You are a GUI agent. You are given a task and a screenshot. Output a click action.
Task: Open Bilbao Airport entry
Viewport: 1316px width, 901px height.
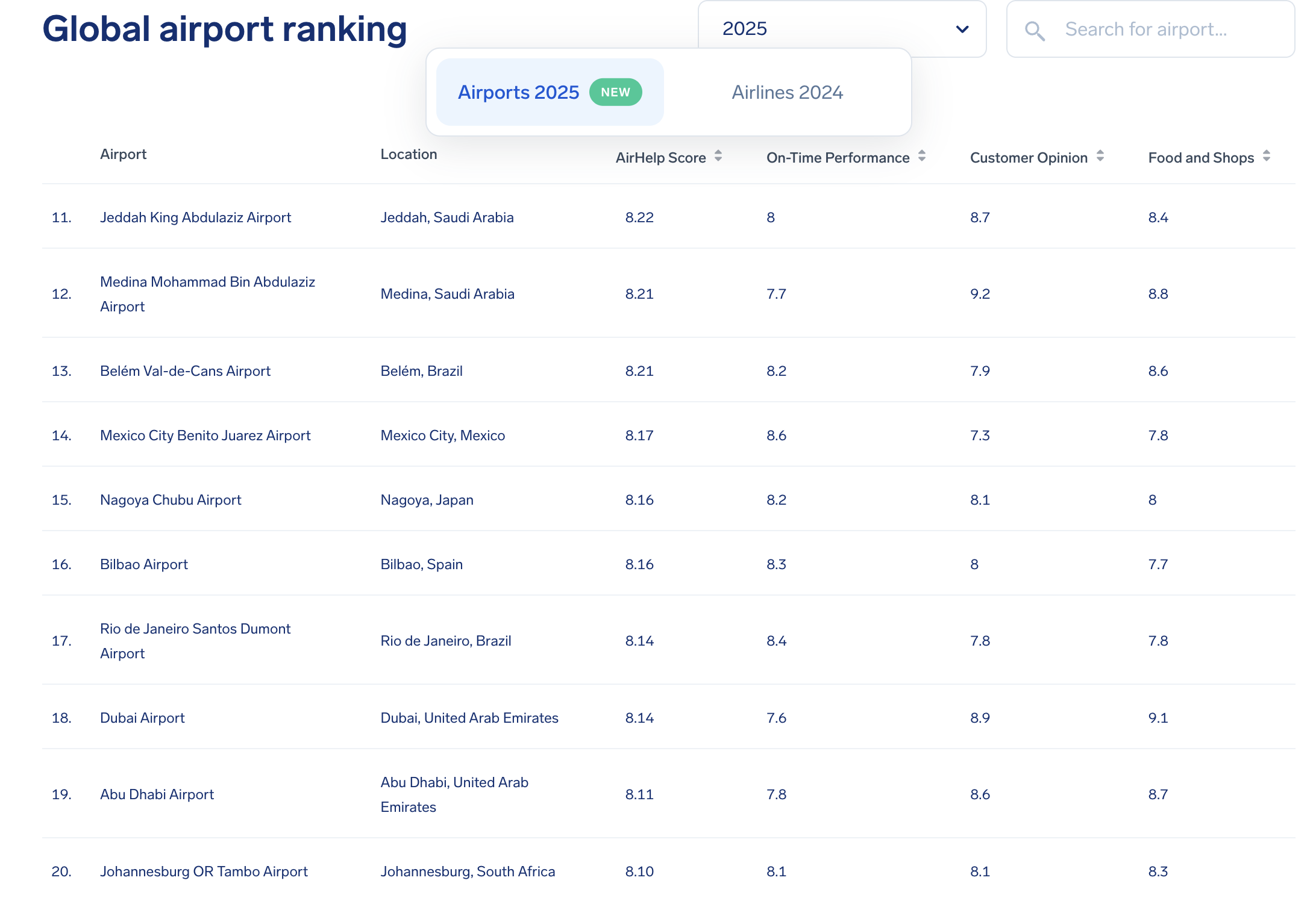click(144, 564)
